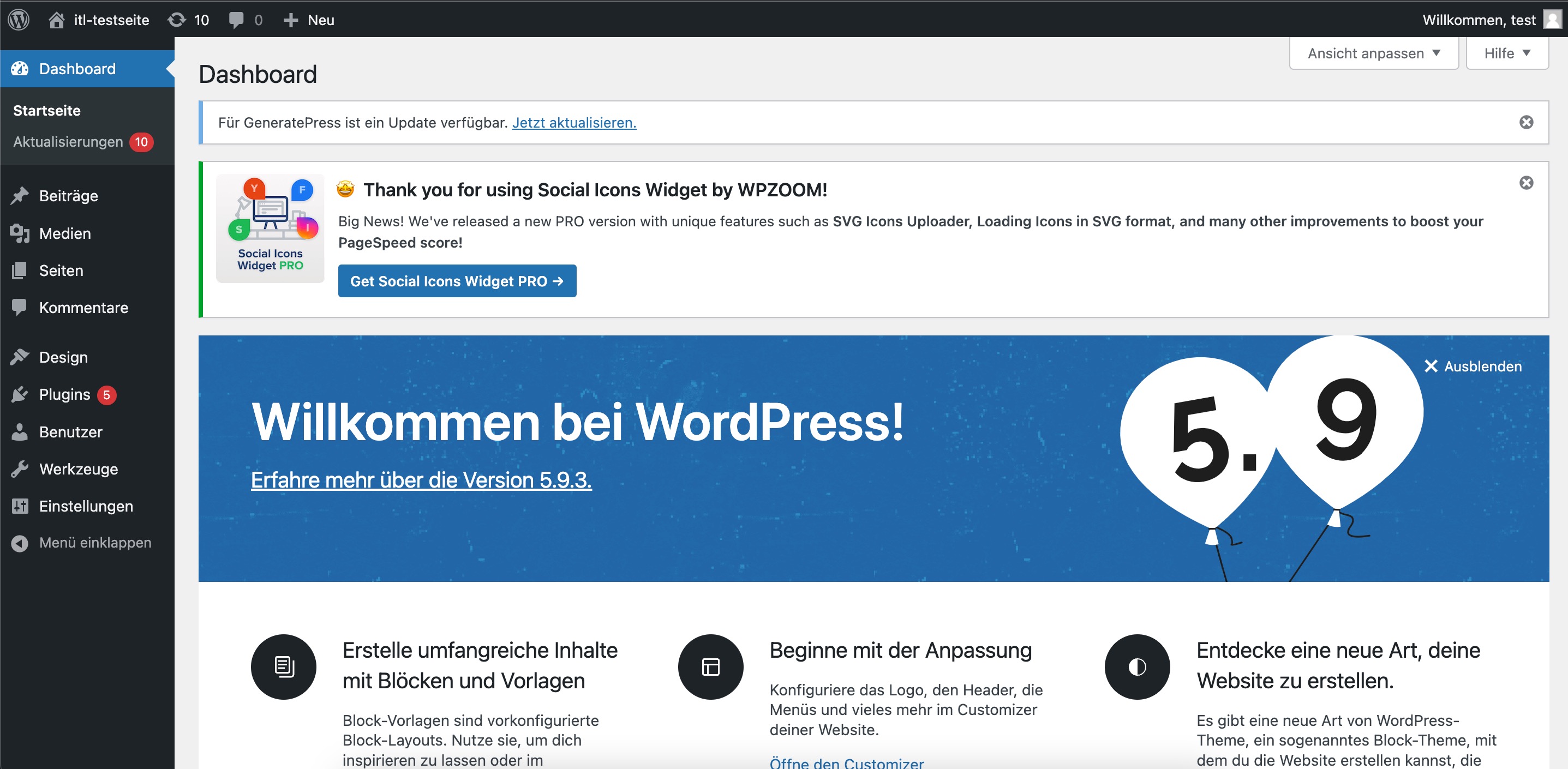Click the Werkzeuge wrench icon
The width and height of the screenshot is (1568, 769).
pos(20,469)
